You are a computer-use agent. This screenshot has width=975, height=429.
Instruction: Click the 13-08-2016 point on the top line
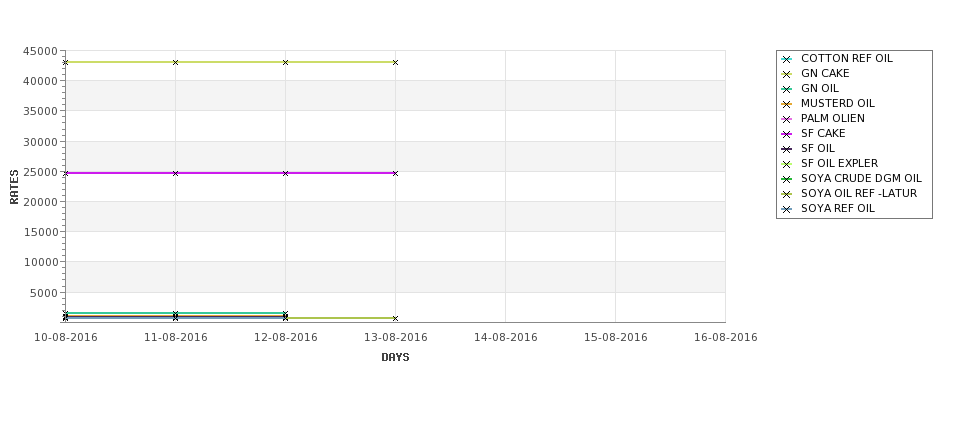click(x=395, y=62)
